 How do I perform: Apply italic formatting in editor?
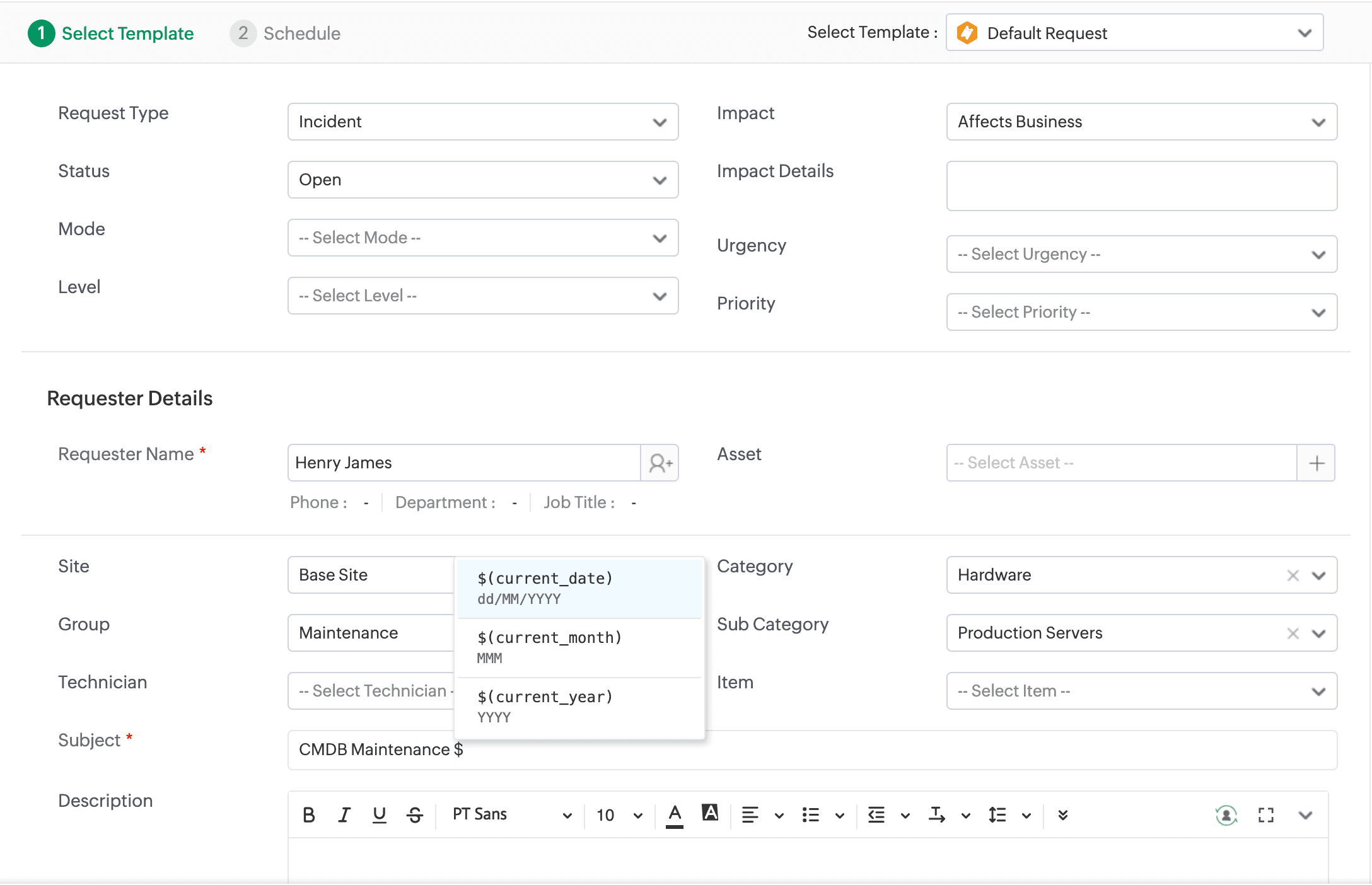(x=344, y=815)
